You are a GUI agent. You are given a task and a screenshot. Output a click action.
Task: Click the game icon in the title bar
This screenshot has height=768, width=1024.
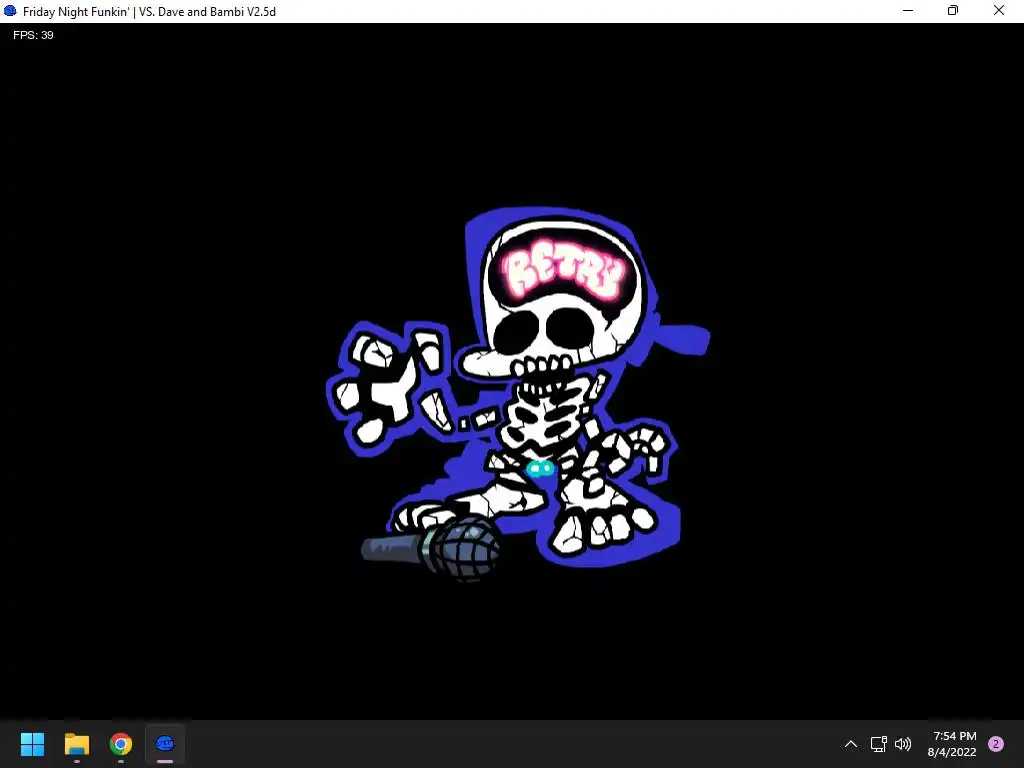point(10,11)
